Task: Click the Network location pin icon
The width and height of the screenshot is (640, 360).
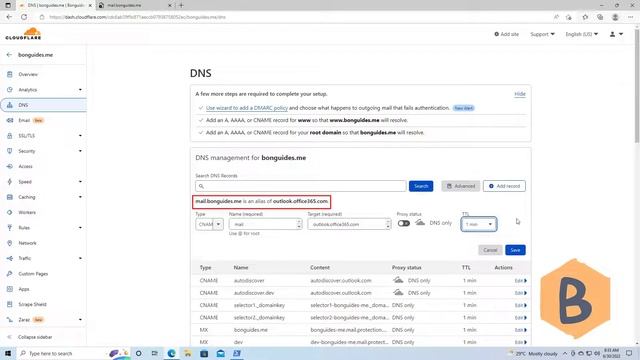Action: pos(10,243)
